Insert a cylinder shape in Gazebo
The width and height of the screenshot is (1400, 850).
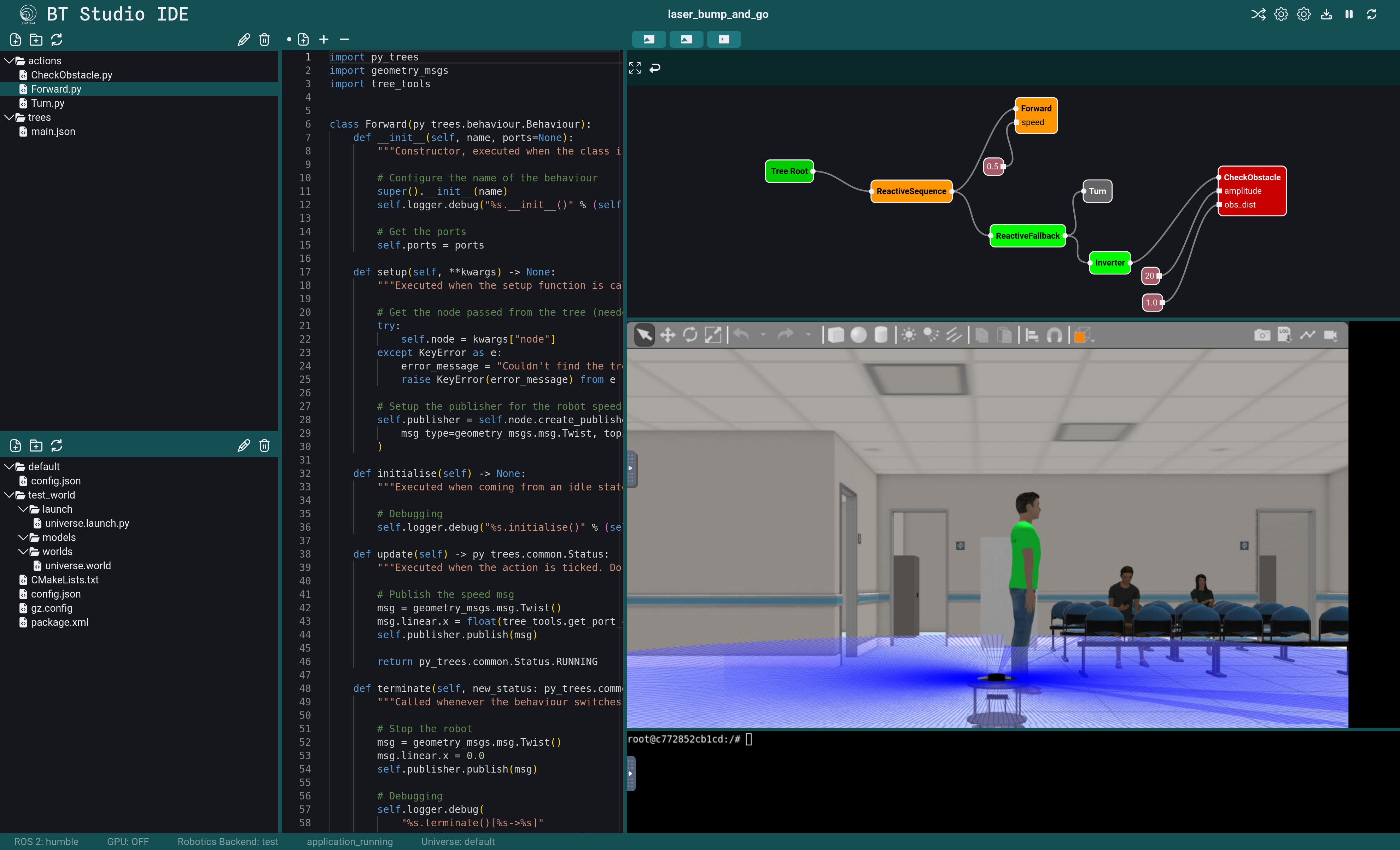[x=881, y=334]
